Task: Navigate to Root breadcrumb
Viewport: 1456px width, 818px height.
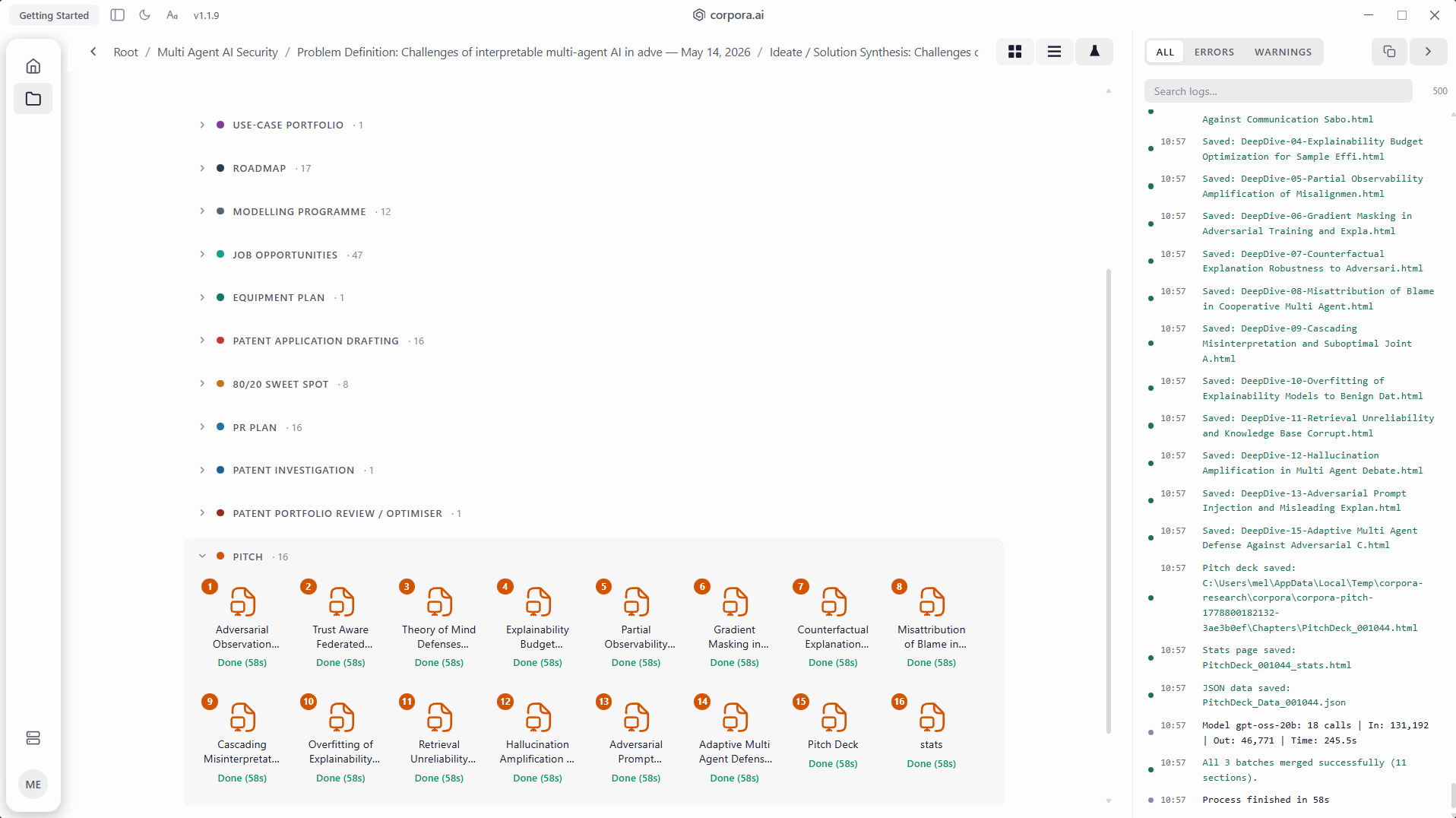Action: click(x=125, y=52)
